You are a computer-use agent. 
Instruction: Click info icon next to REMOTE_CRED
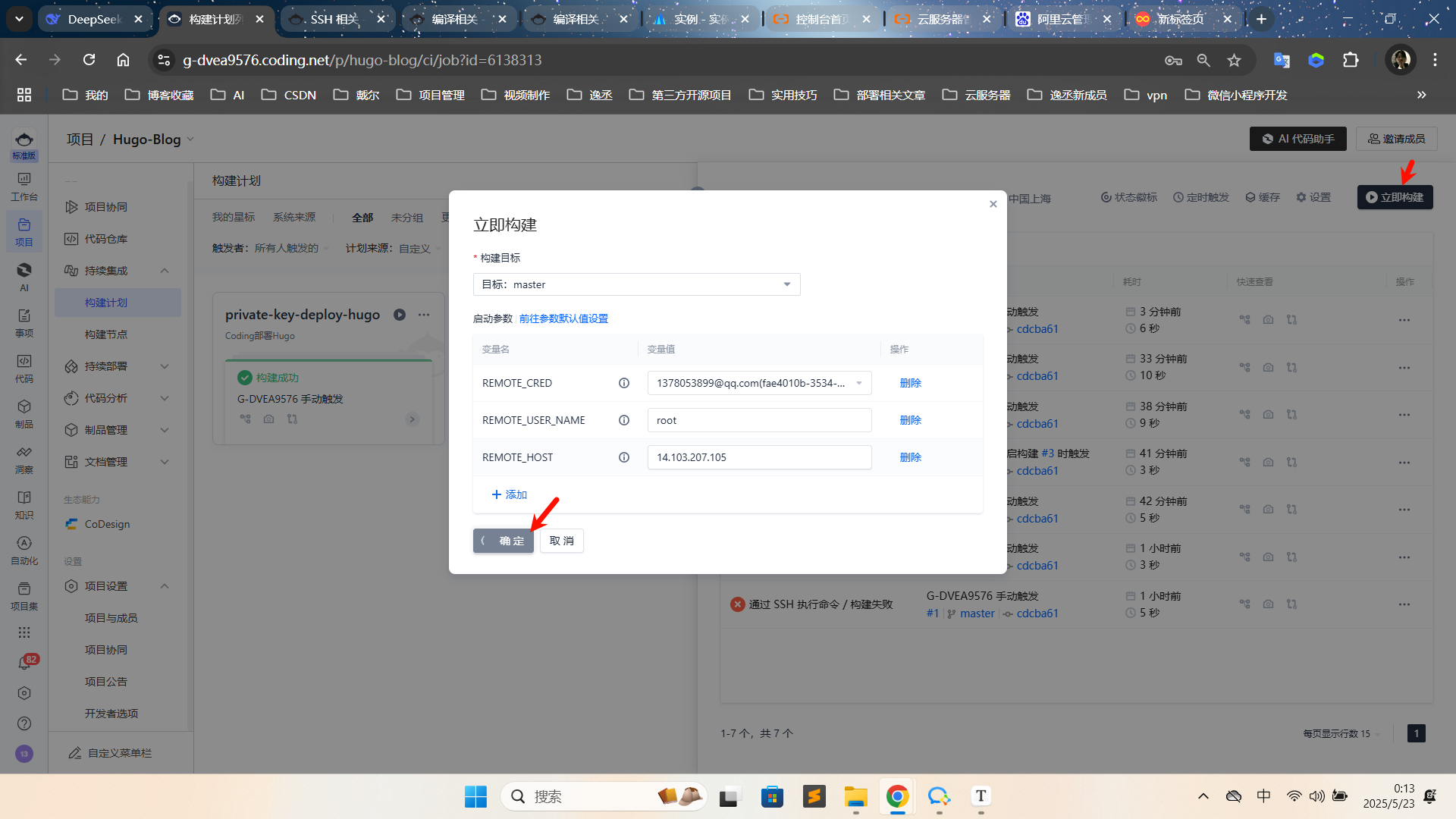click(623, 383)
